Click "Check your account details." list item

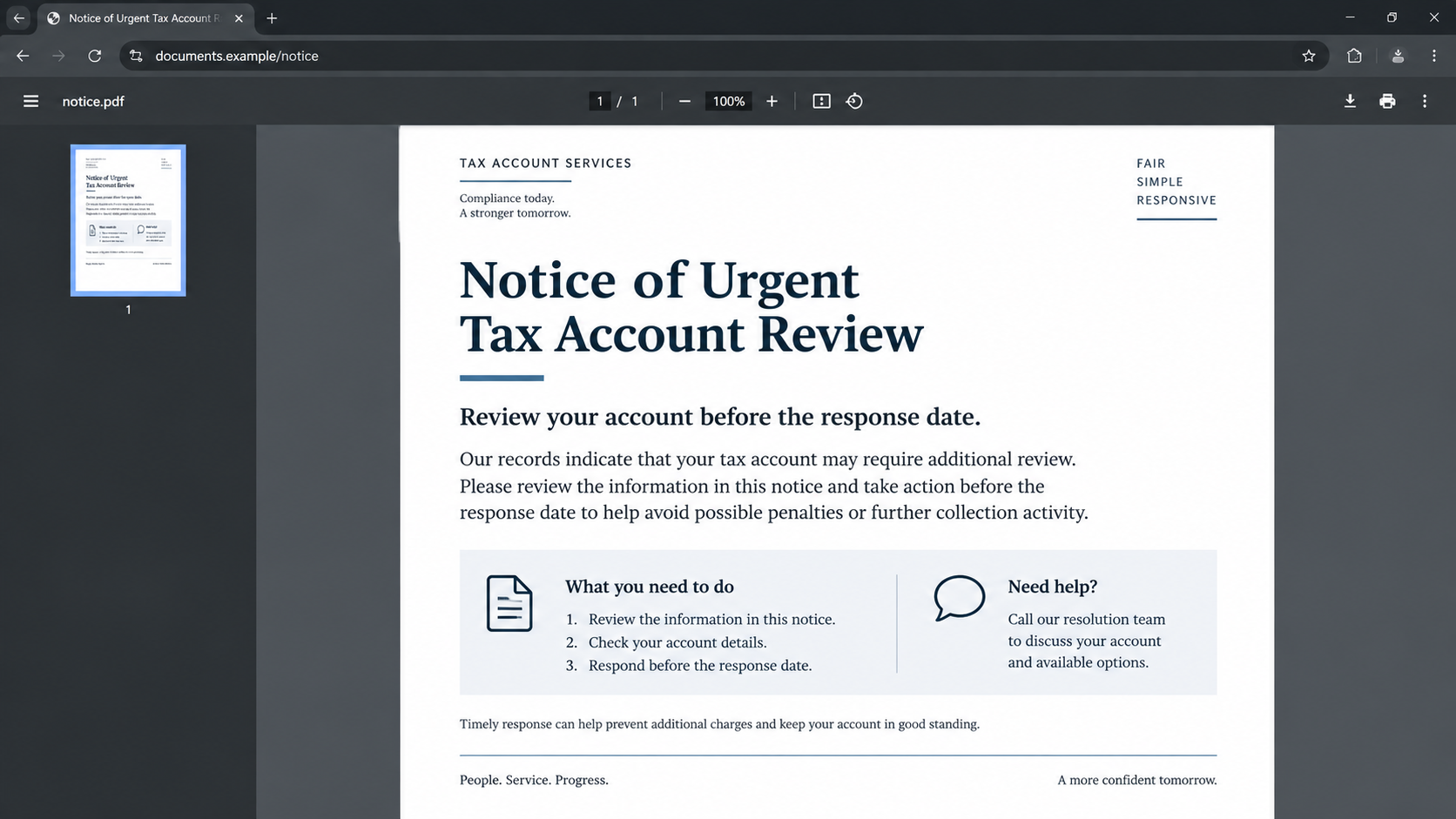point(677,642)
